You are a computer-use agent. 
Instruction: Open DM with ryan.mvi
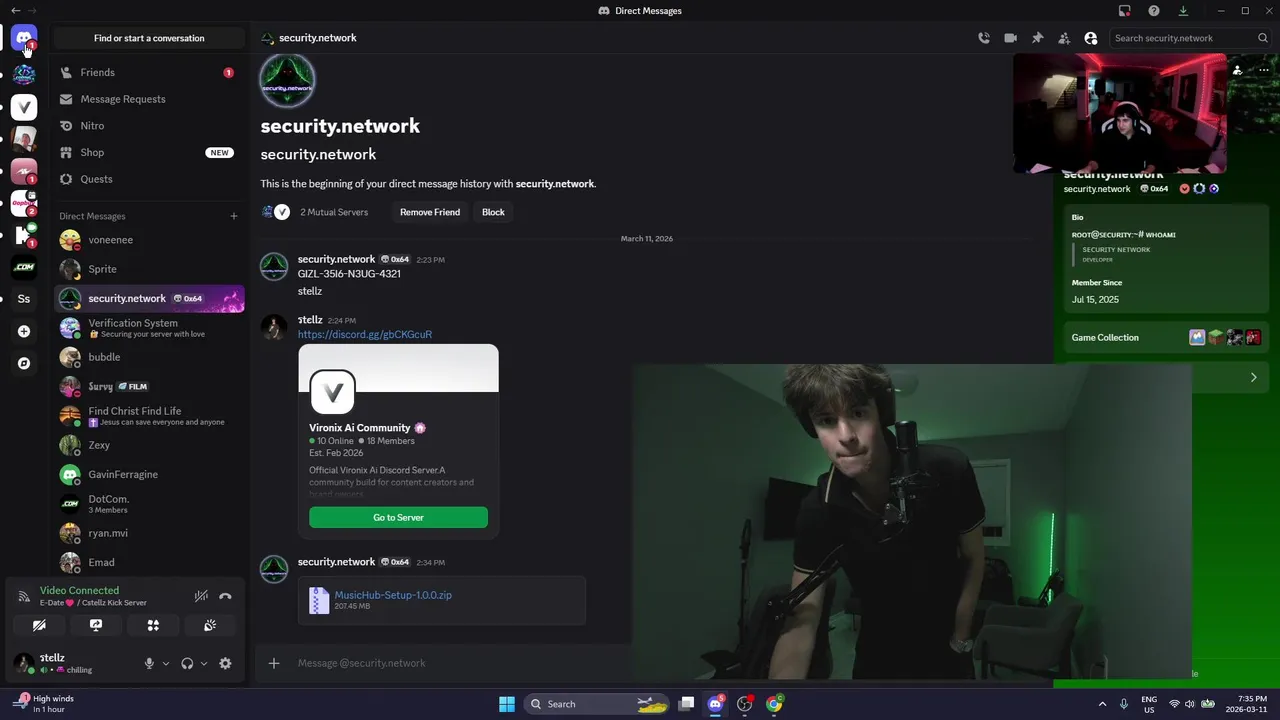tap(149, 533)
